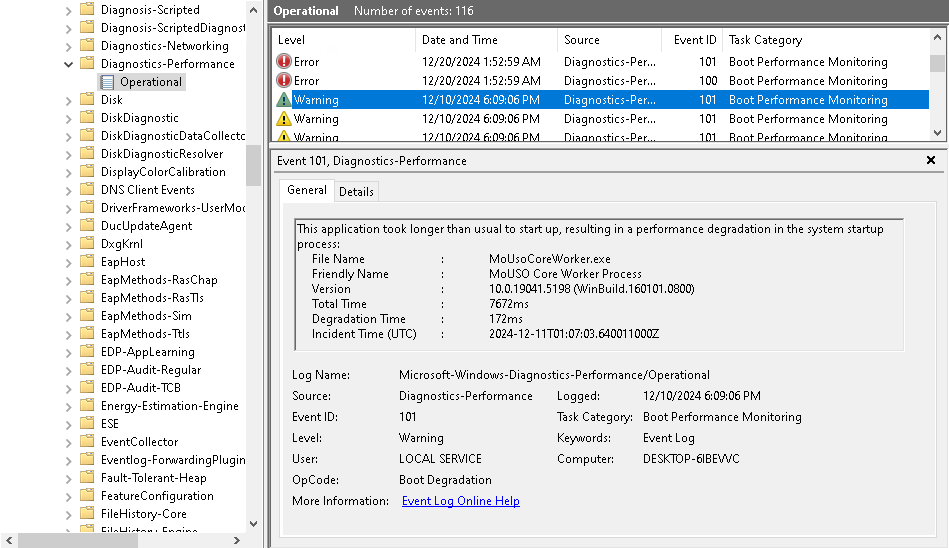Expand the EapMethods-Ttls node
The height and width of the screenshot is (548, 949).
pos(68,335)
